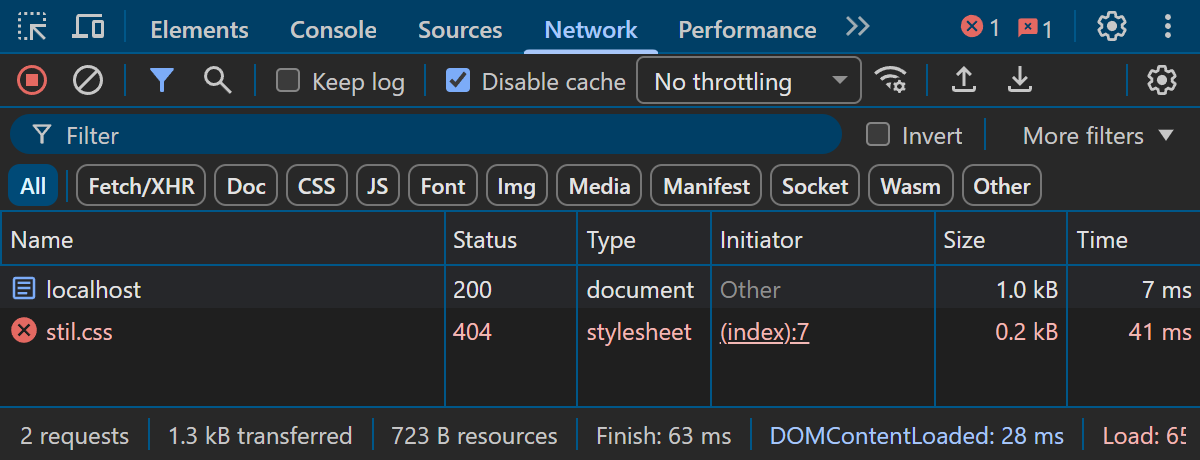Filter requests by Socket
Viewport: 1200px width, 460px height.
coord(815,186)
